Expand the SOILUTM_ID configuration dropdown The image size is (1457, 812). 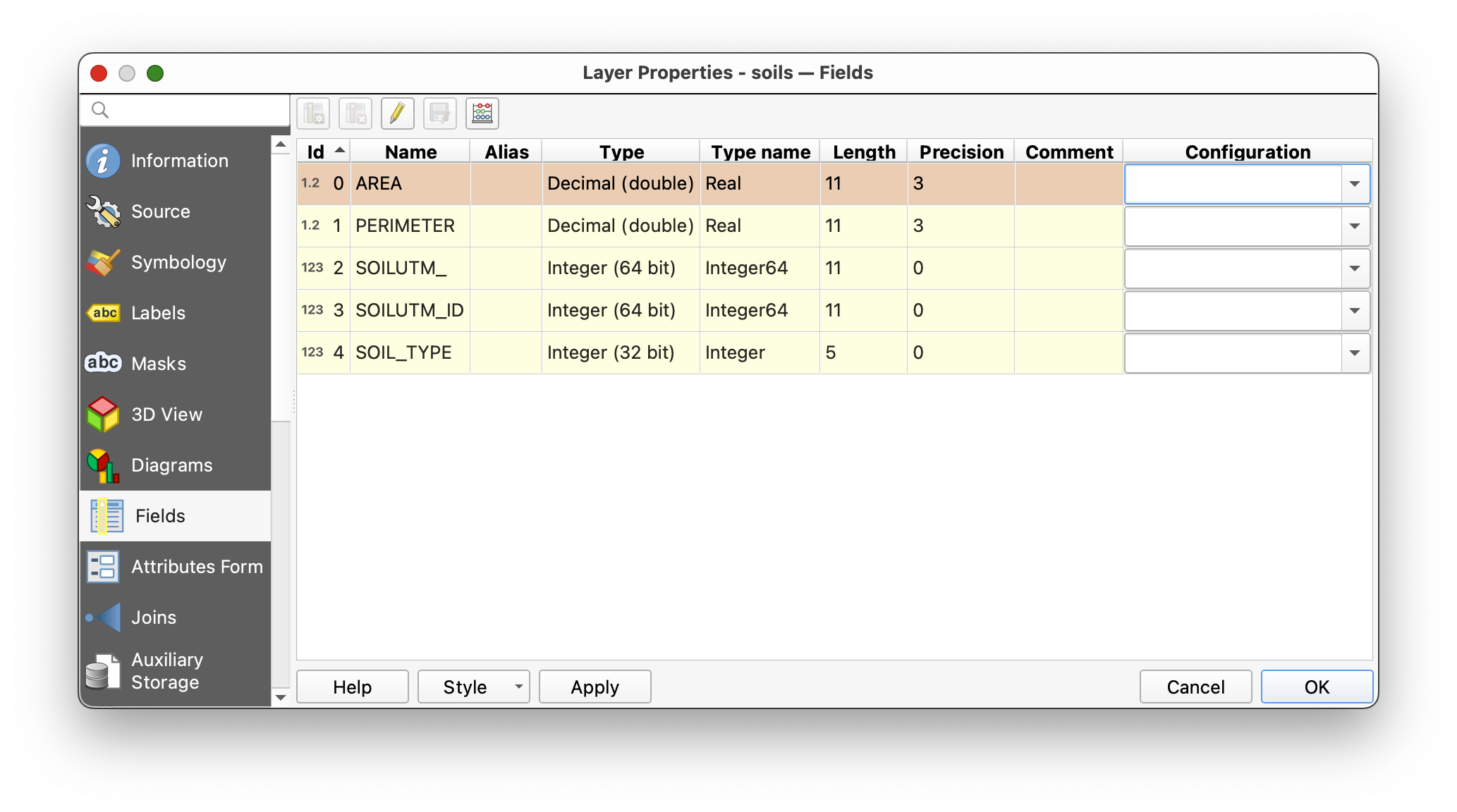(x=1354, y=311)
